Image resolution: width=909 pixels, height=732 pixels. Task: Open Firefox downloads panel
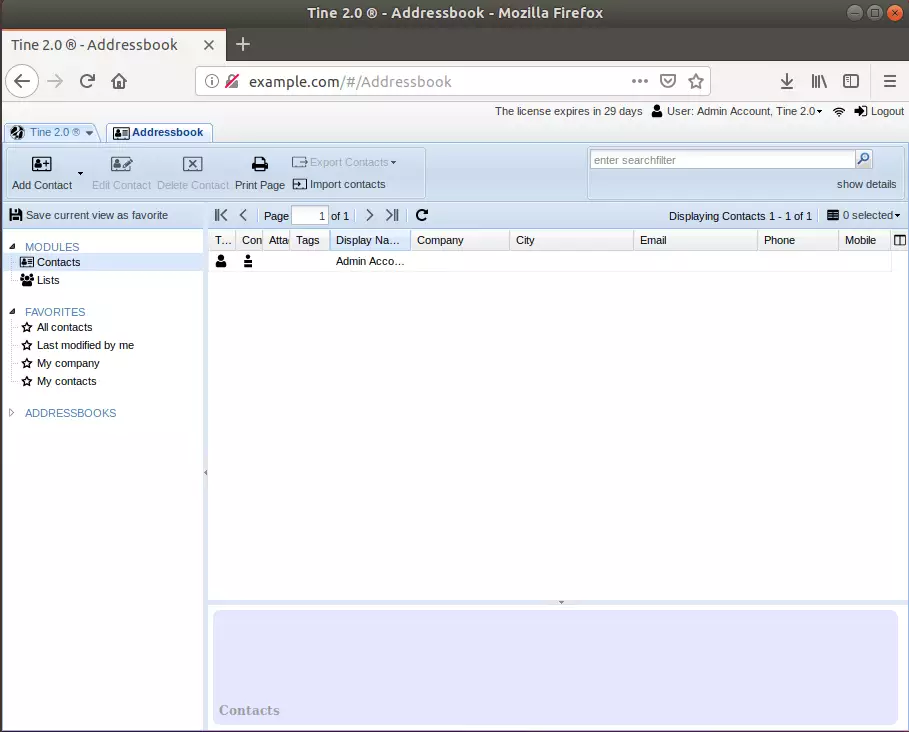pos(787,81)
